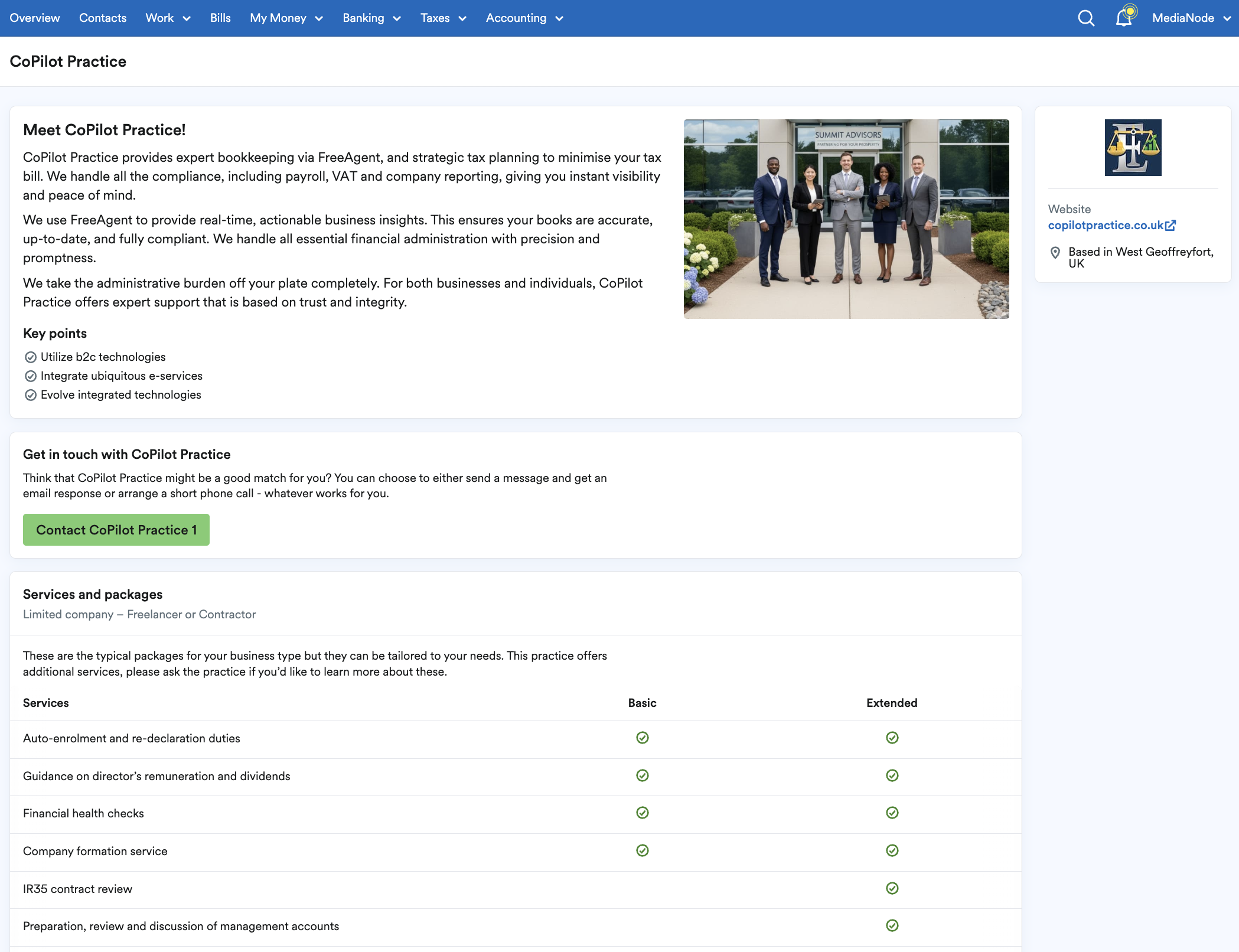This screenshot has width=1239, height=952.
Task: Click the Services column header
Action: pyautogui.click(x=46, y=703)
